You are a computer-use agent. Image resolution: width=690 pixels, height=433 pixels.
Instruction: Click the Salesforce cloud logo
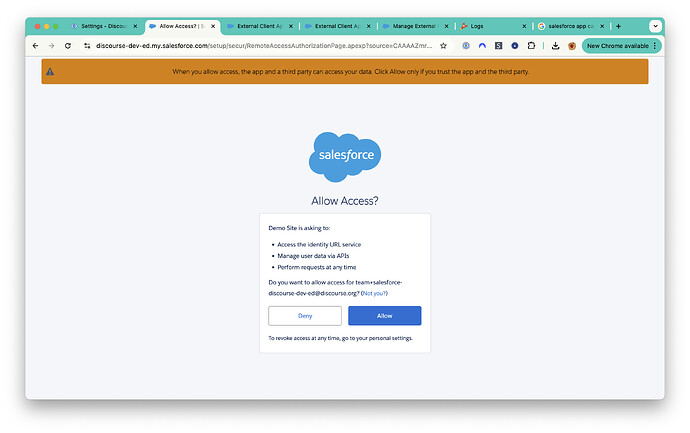click(345, 156)
